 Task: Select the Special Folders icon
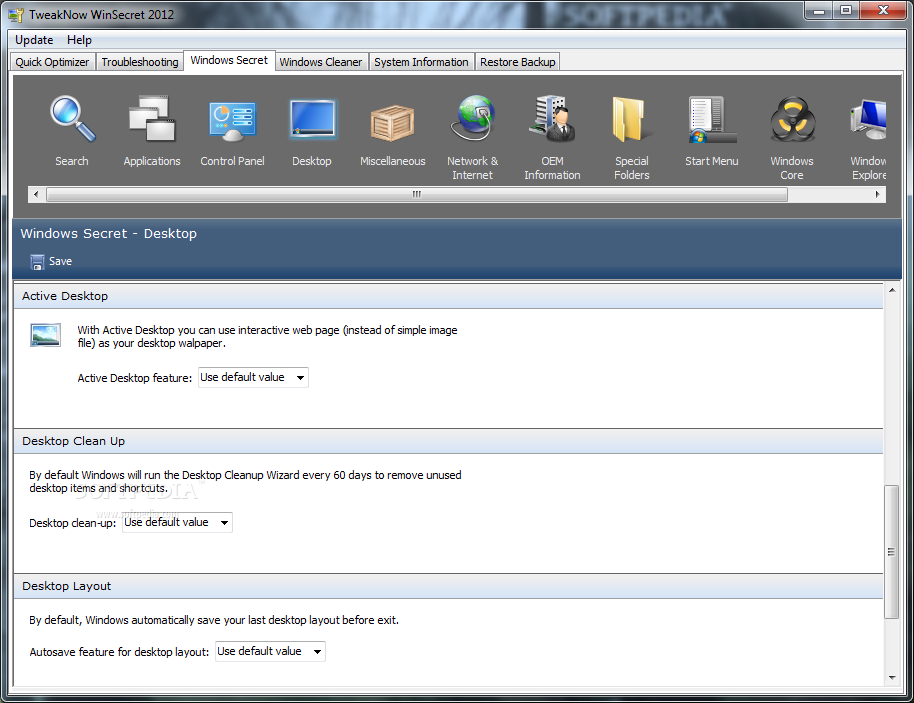(631, 119)
